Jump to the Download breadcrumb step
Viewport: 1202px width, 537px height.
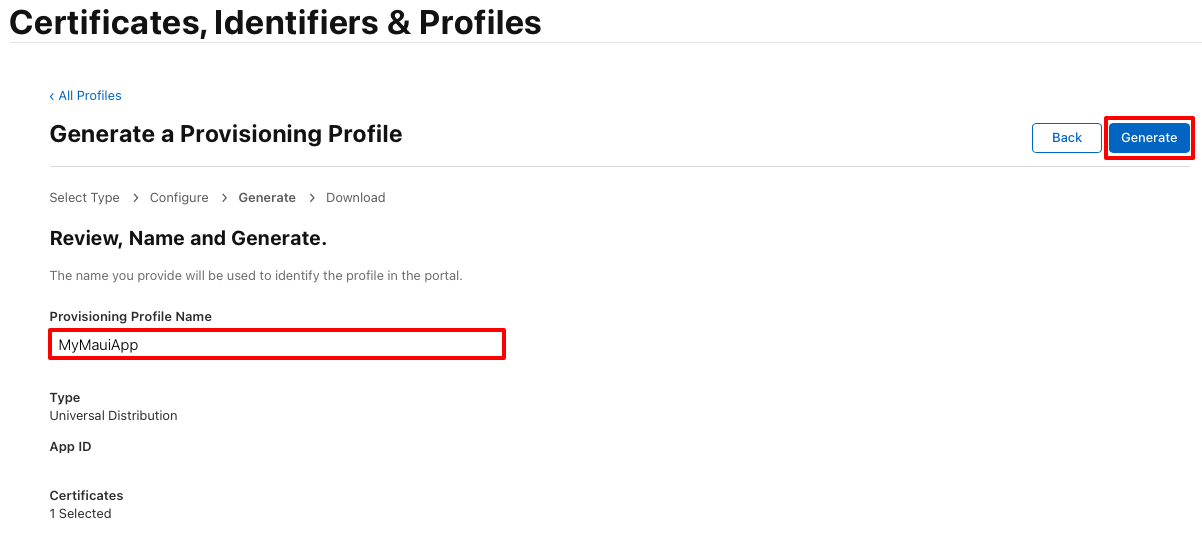[355, 198]
